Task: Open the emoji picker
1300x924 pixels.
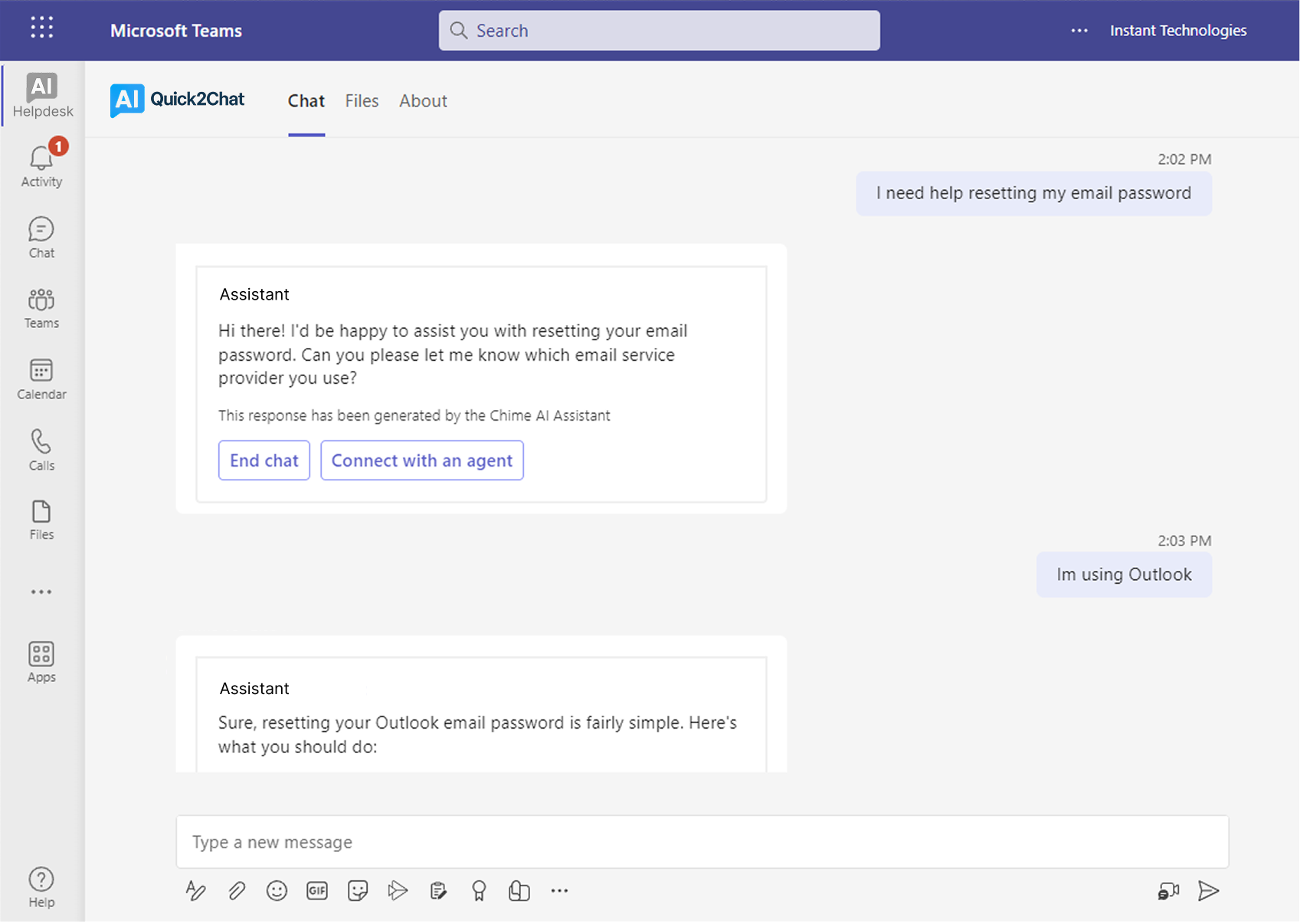Action: (x=277, y=890)
